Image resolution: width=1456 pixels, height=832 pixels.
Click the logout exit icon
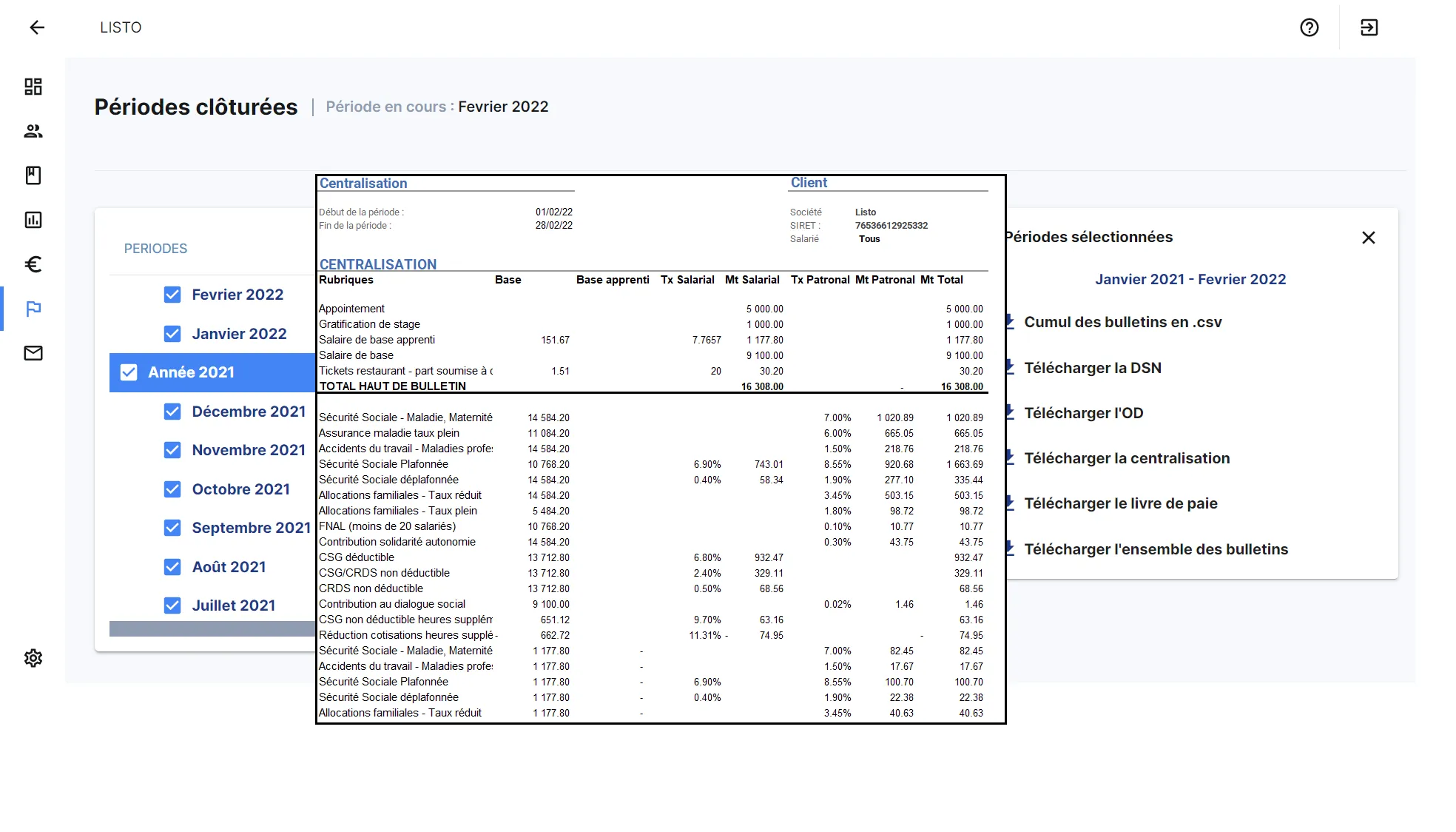[x=1369, y=27]
